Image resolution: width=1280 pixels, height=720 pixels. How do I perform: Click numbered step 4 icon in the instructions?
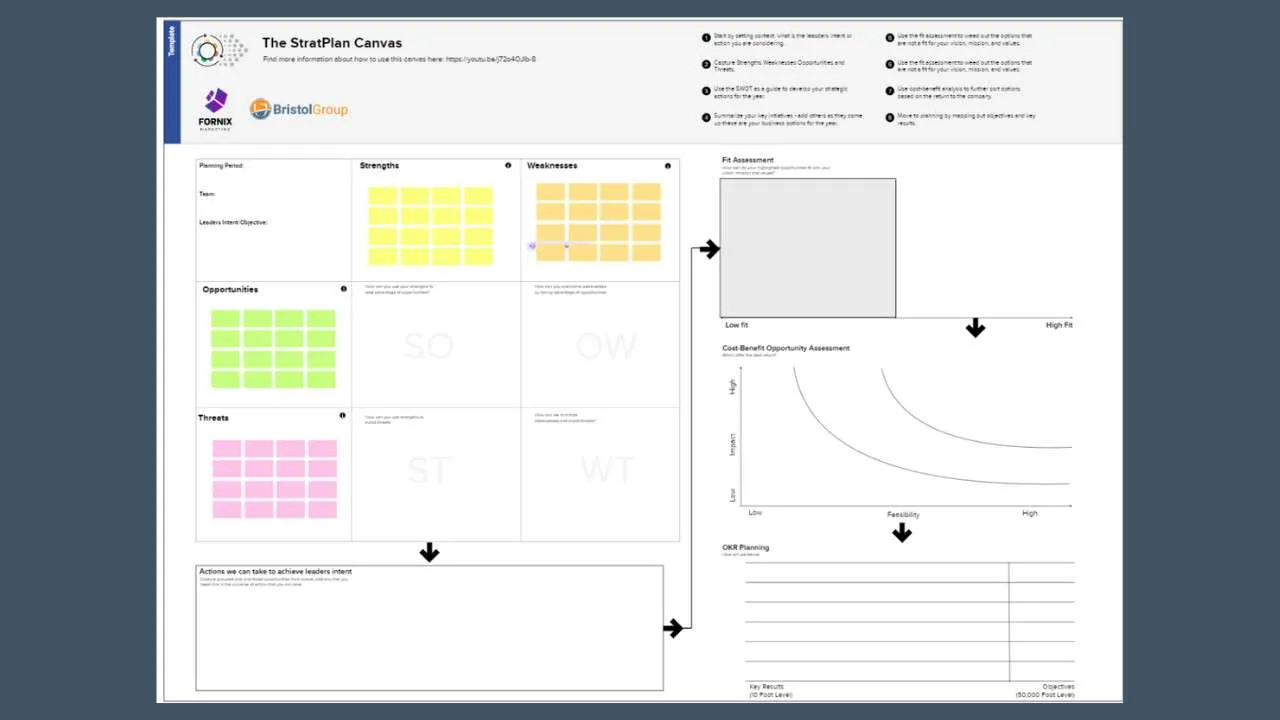[x=706, y=117]
